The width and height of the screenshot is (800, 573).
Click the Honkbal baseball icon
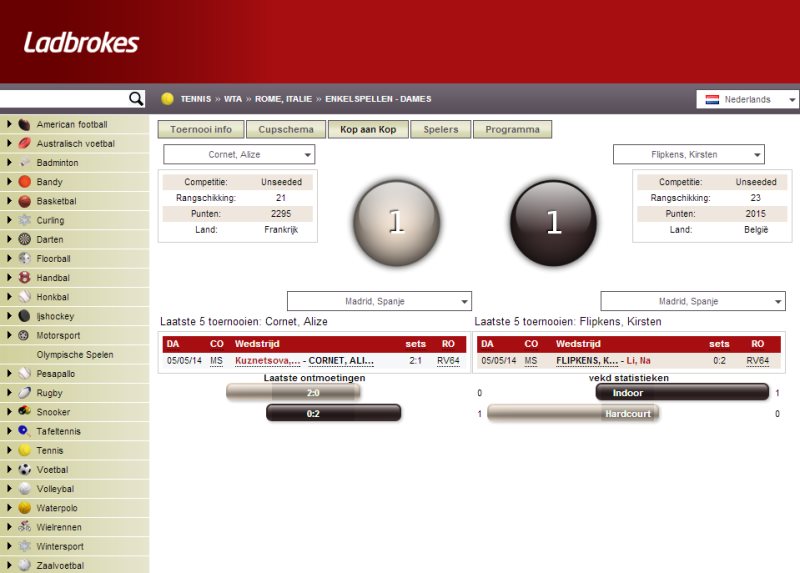[24, 296]
